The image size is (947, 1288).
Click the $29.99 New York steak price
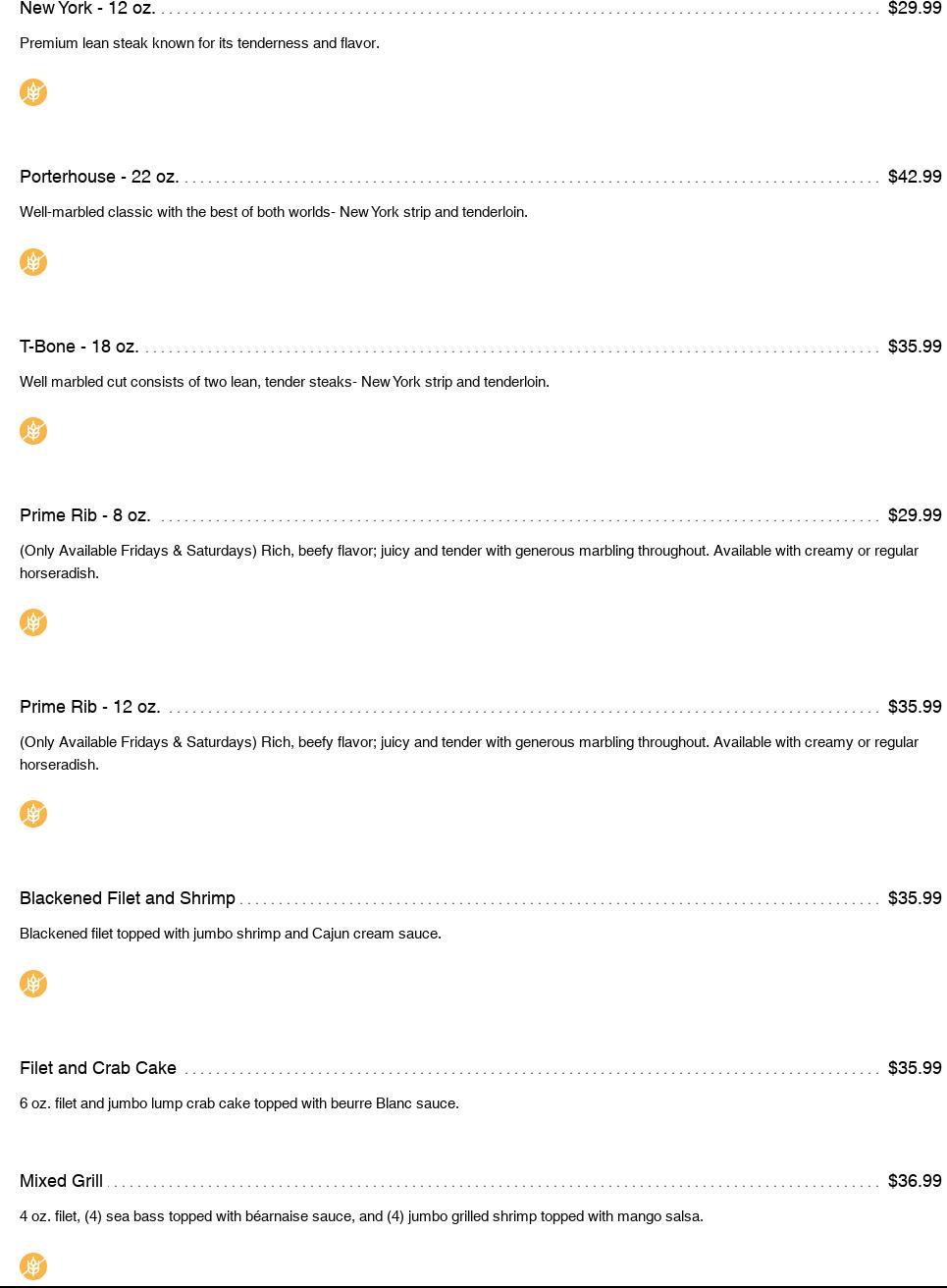914,9
